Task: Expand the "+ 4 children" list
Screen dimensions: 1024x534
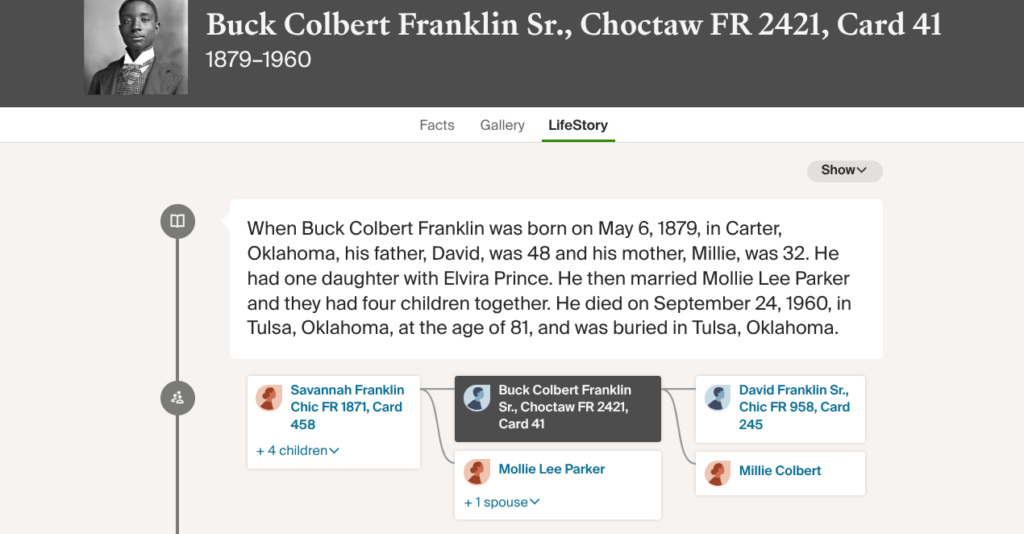Action: pyautogui.click(x=298, y=451)
